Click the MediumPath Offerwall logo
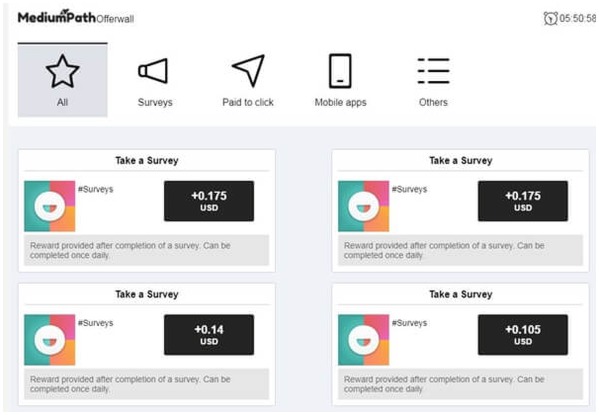Viewport: 599px width, 415px height. coord(76,17)
